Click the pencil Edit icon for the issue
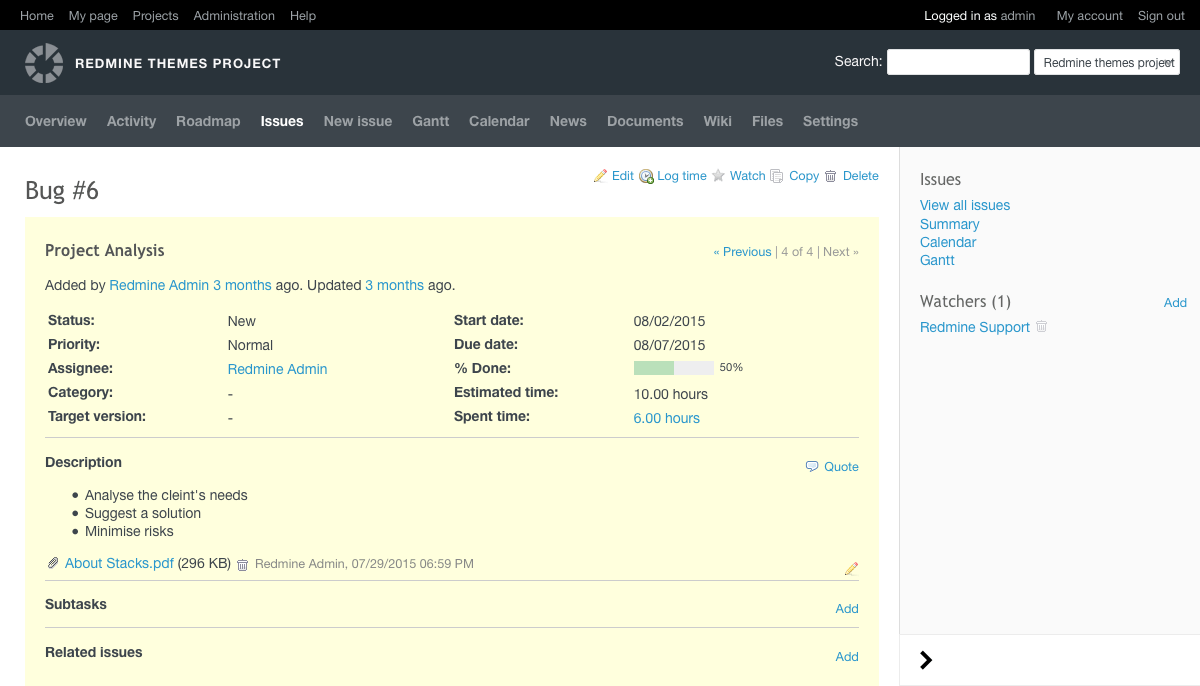The height and width of the screenshot is (686, 1200). 600,176
